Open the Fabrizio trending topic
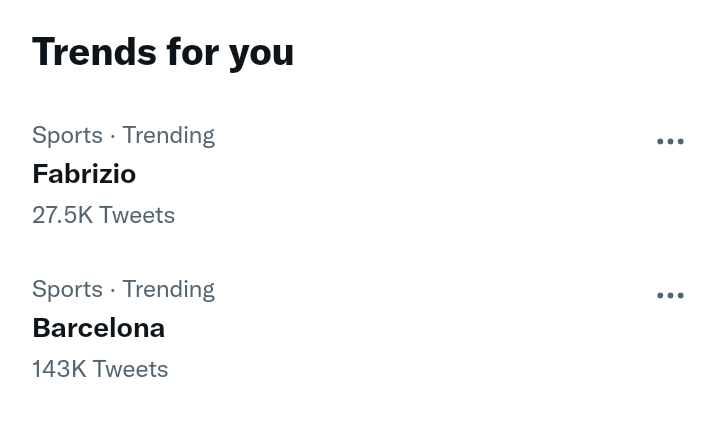The width and height of the screenshot is (720, 432). point(84,174)
